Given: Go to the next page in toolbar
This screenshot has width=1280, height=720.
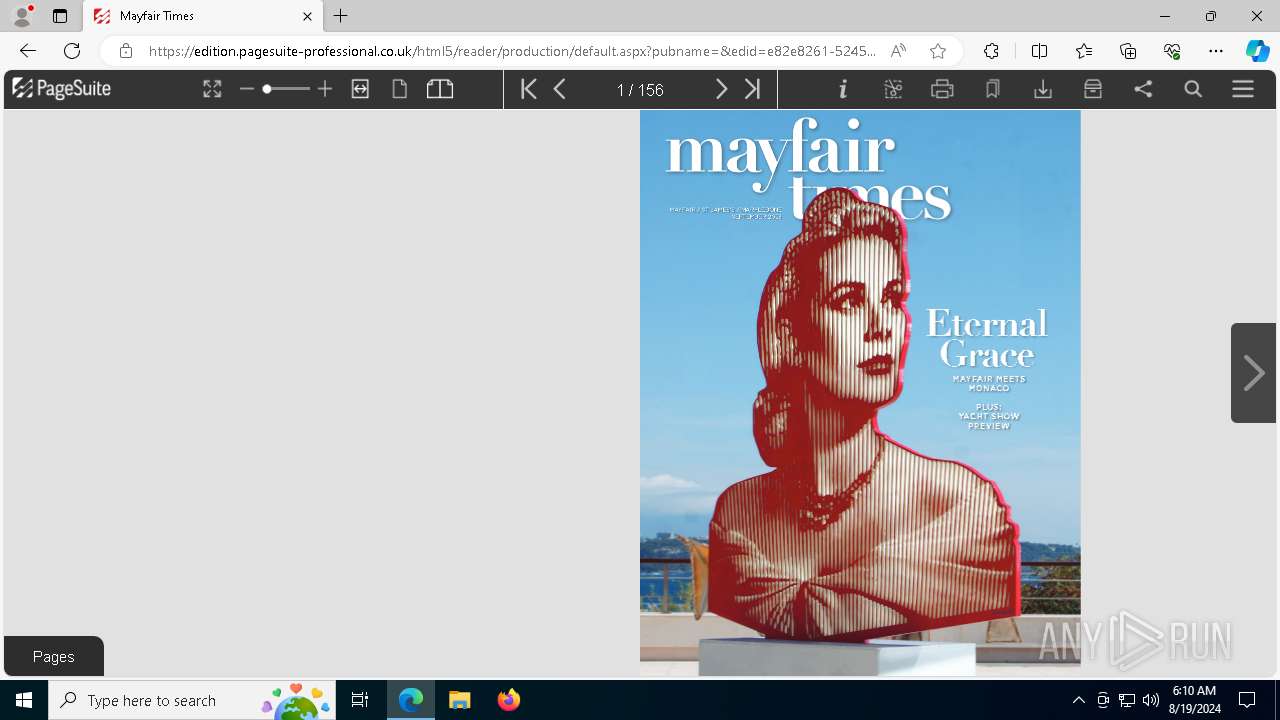Looking at the screenshot, I should [721, 89].
